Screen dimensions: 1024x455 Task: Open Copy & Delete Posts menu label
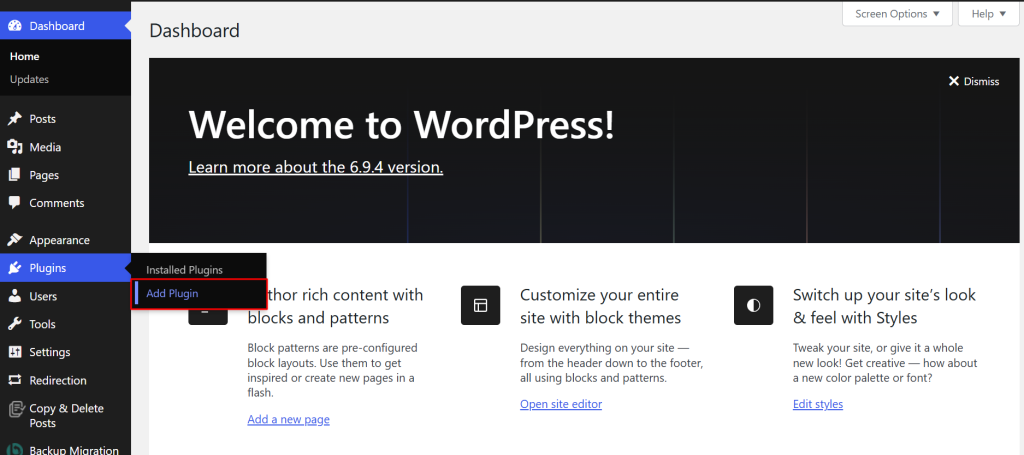[x=66, y=416]
